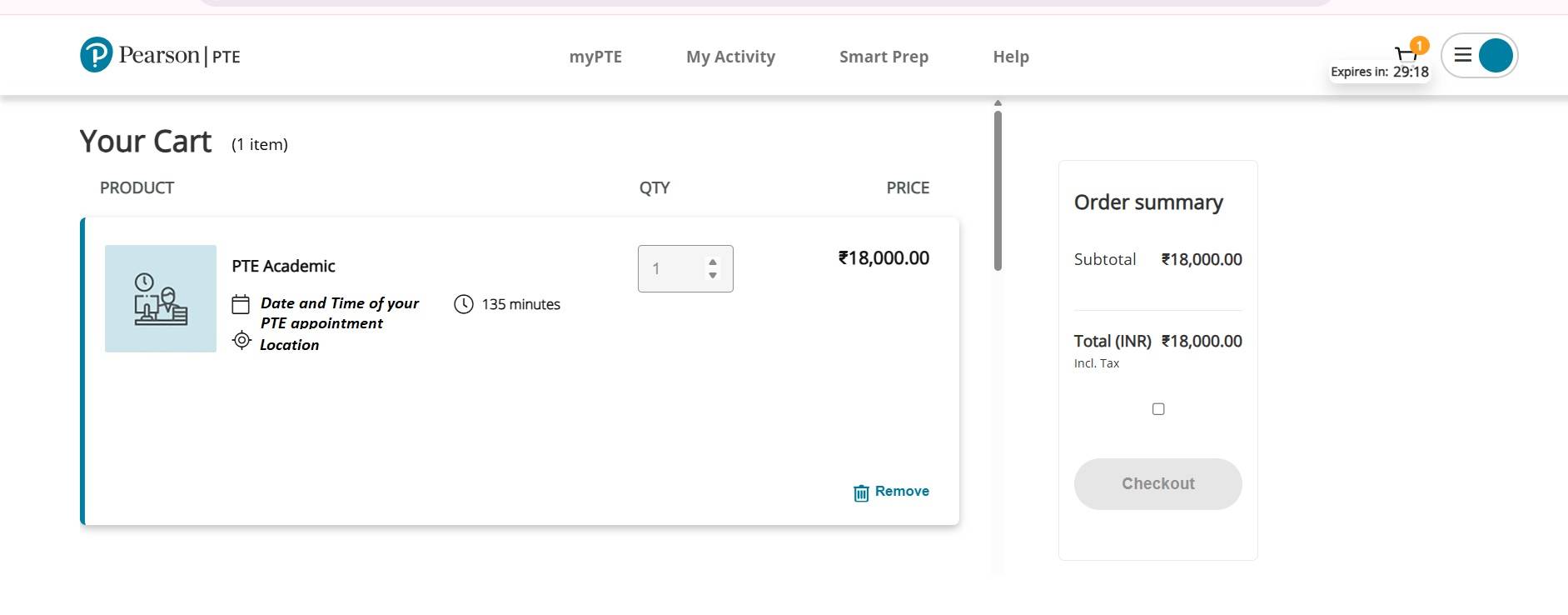Increase quantity with the up arrow
This screenshot has height=615, width=1568.
[713, 262]
